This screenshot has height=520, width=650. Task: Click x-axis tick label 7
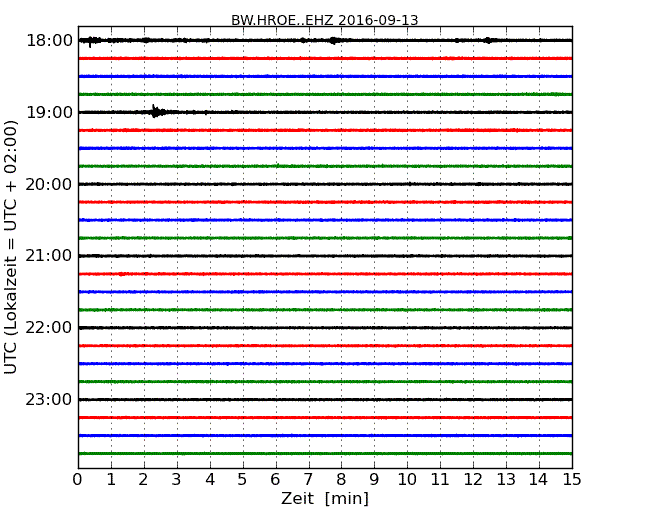pyautogui.click(x=308, y=480)
